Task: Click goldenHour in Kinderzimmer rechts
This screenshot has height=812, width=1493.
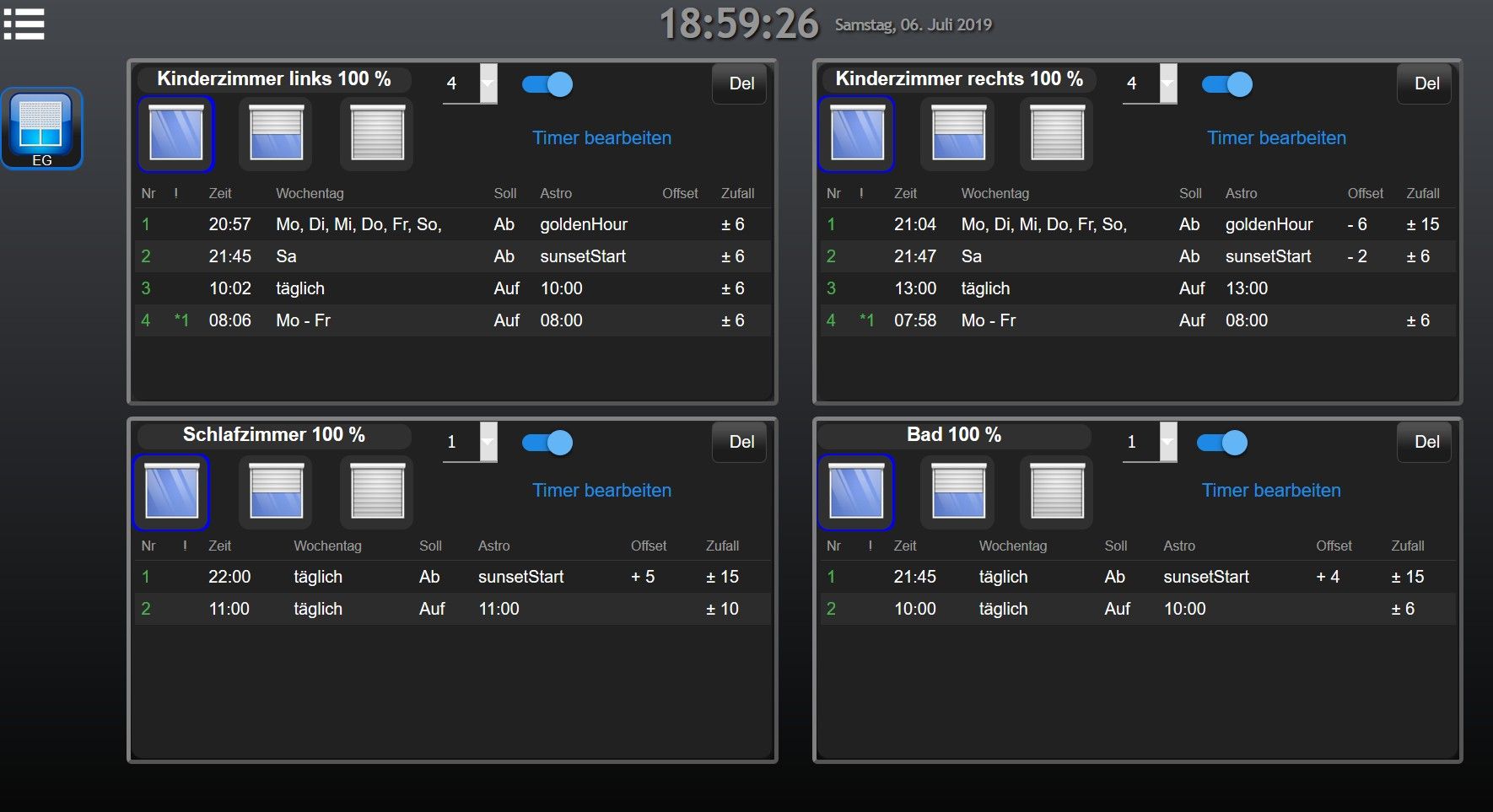Action: [x=1269, y=224]
